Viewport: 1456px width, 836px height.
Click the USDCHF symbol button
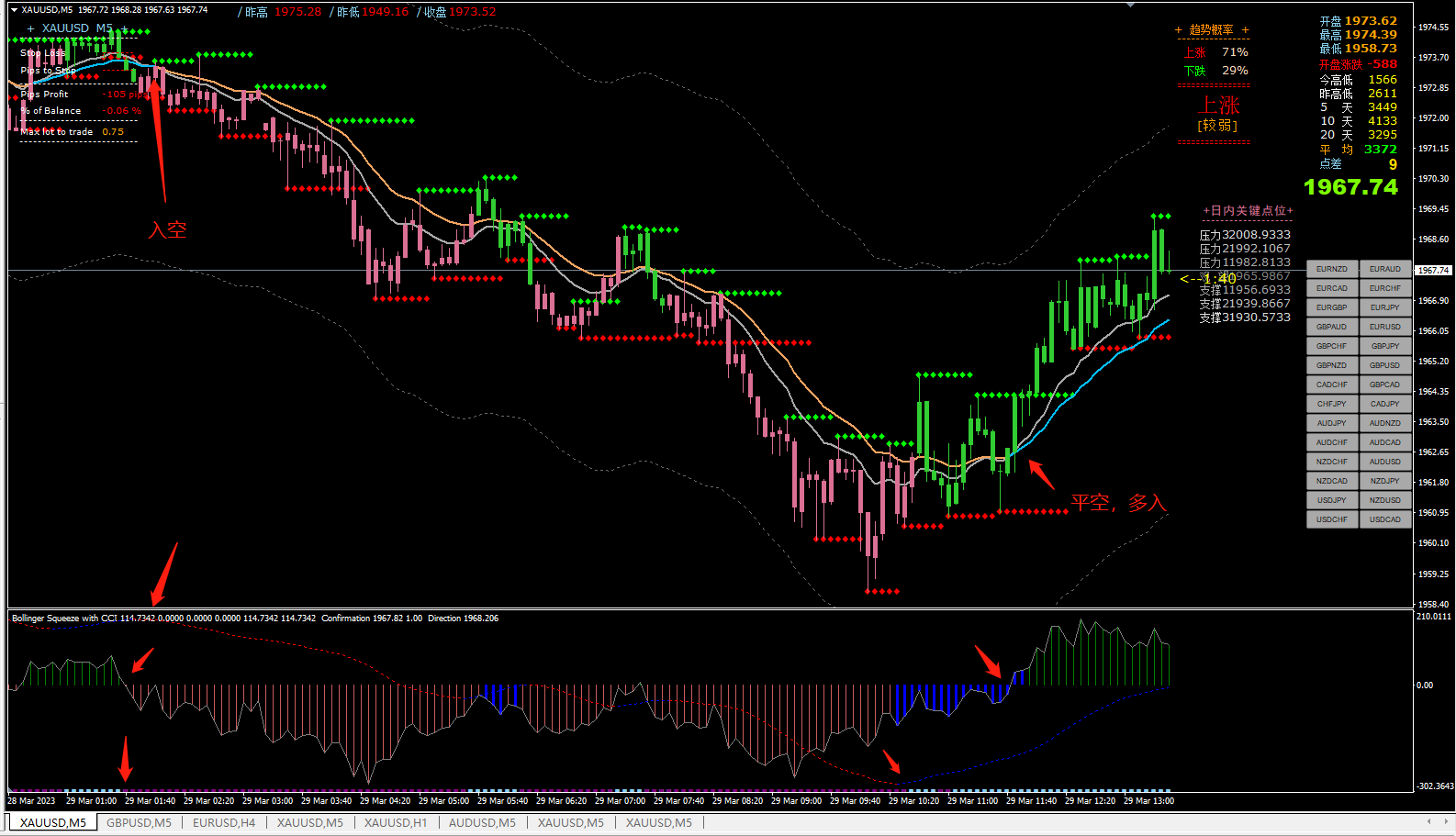click(1332, 519)
